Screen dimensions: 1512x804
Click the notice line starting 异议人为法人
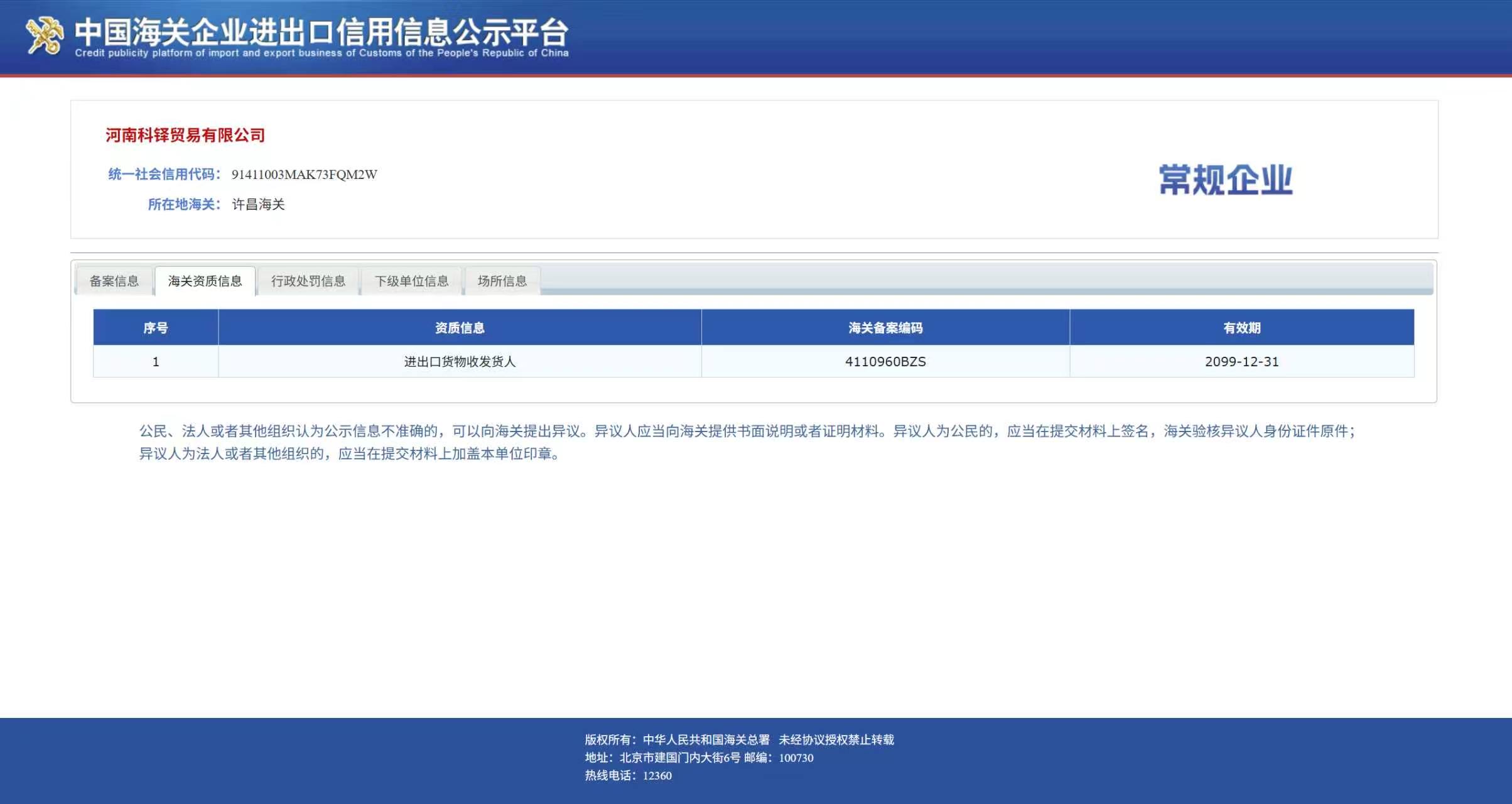click(x=350, y=454)
